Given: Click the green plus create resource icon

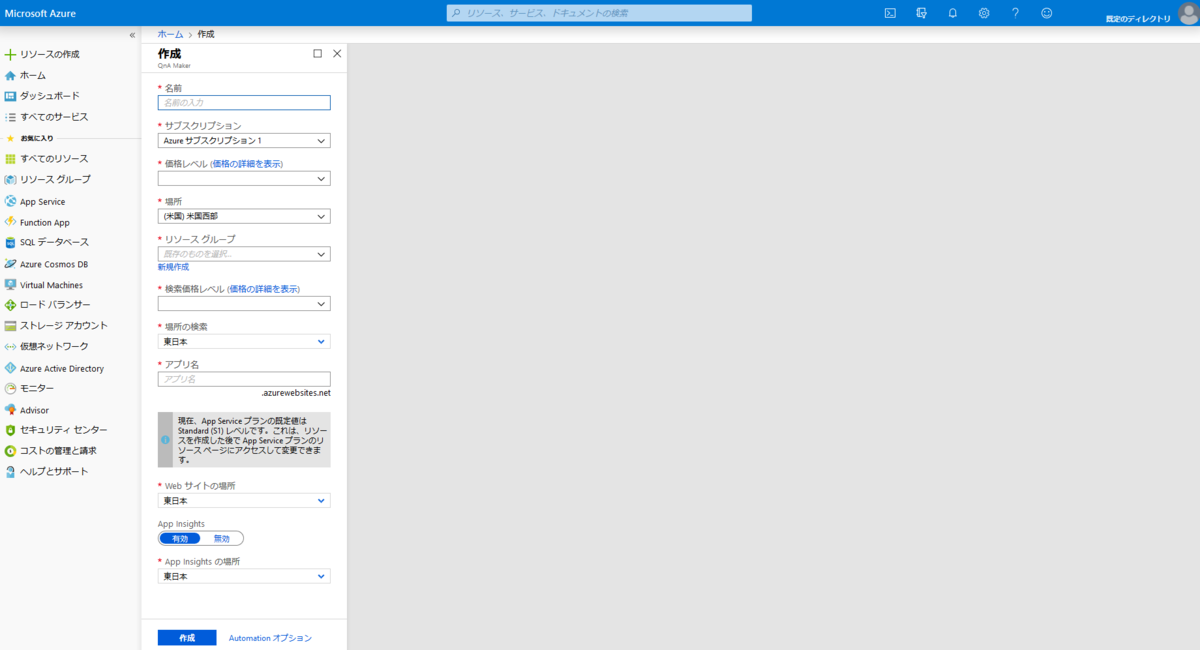Looking at the screenshot, I should pyautogui.click(x=10, y=54).
